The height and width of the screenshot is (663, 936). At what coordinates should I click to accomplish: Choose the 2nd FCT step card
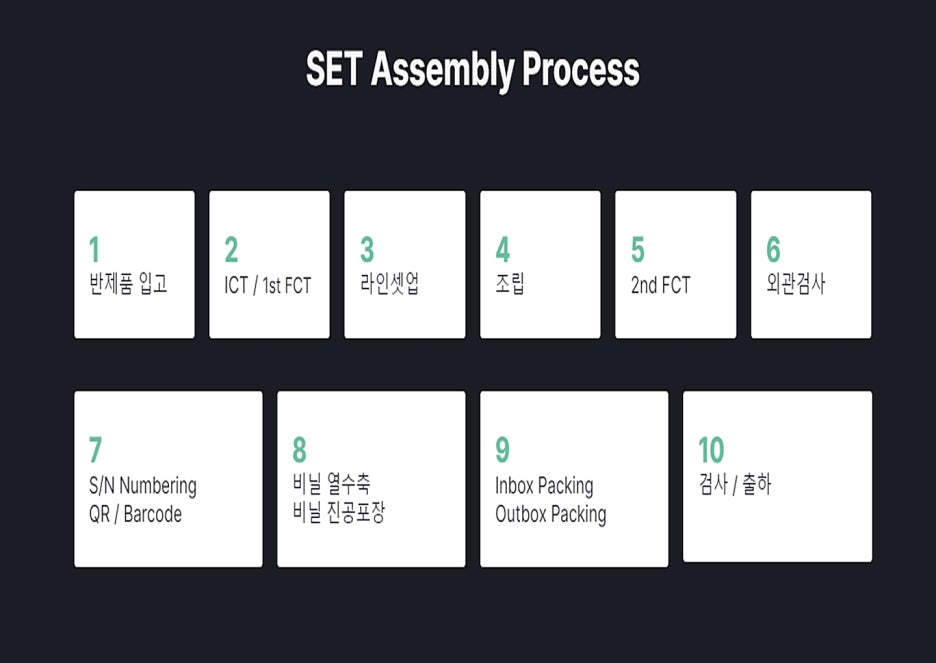point(676,264)
